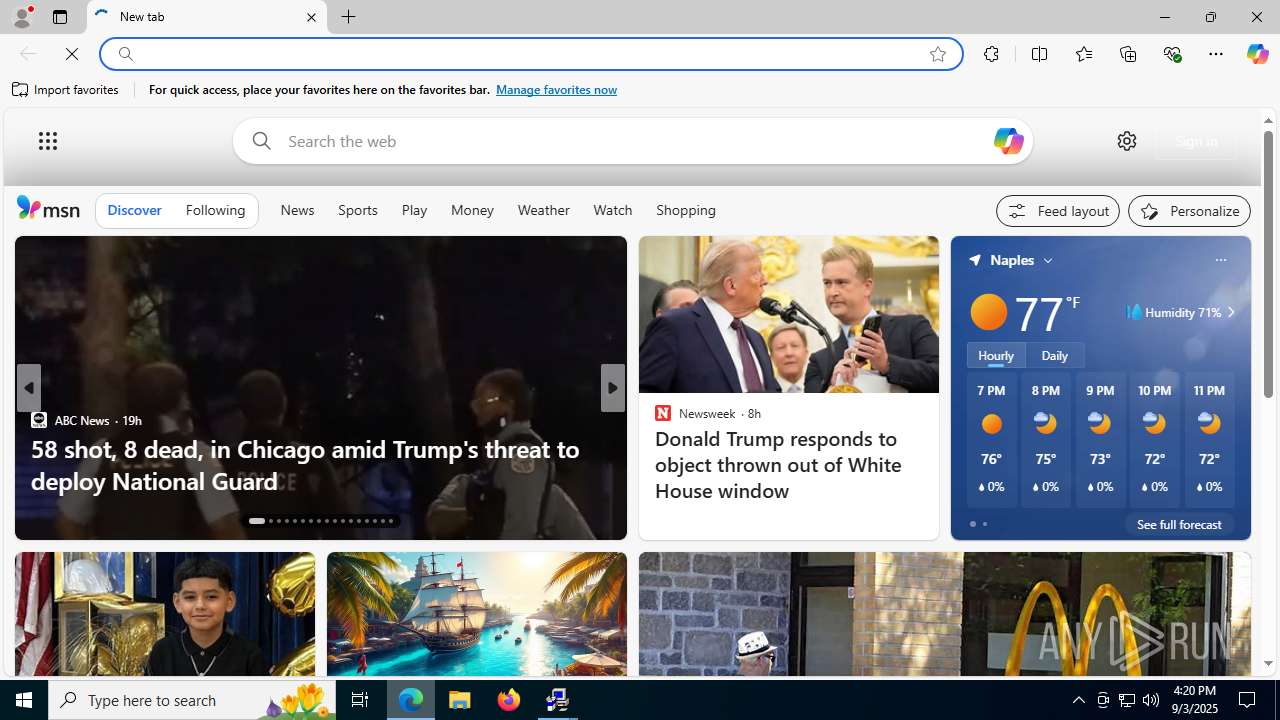The width and height of the screenshot is (1280, 720).
Task: Open the News section
Action: point(297,210)
